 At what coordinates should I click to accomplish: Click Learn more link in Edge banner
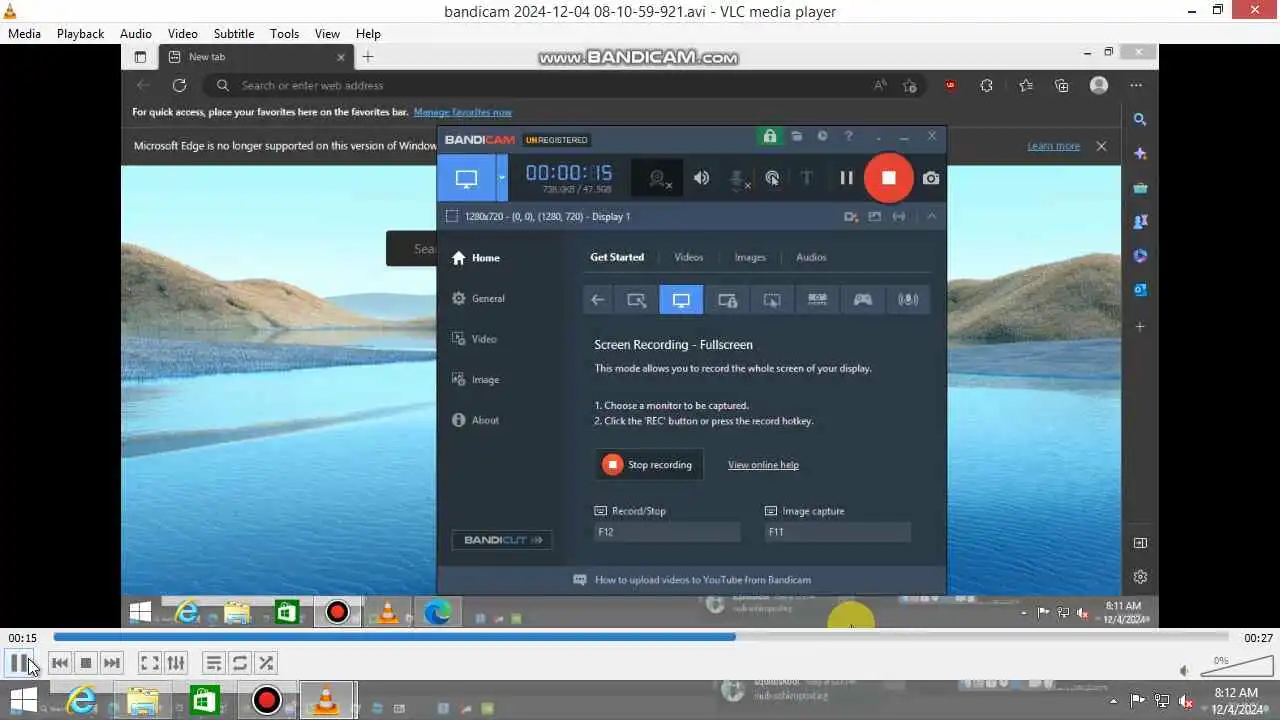click(x=1054, y=146)
